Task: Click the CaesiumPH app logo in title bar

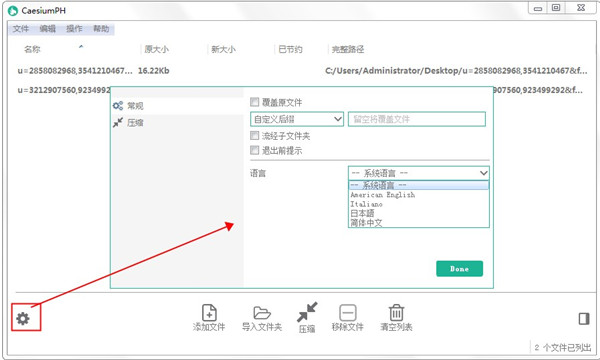Action: 13,11
